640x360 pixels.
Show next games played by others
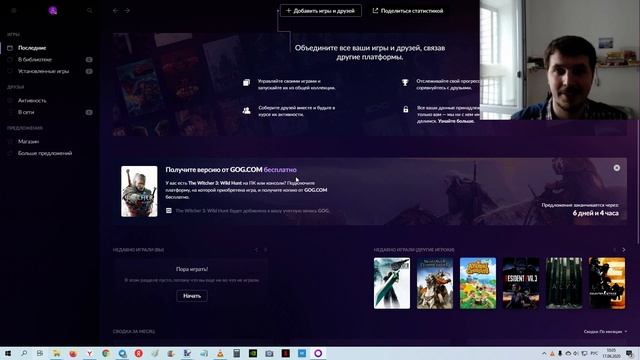tap(623, 250)
